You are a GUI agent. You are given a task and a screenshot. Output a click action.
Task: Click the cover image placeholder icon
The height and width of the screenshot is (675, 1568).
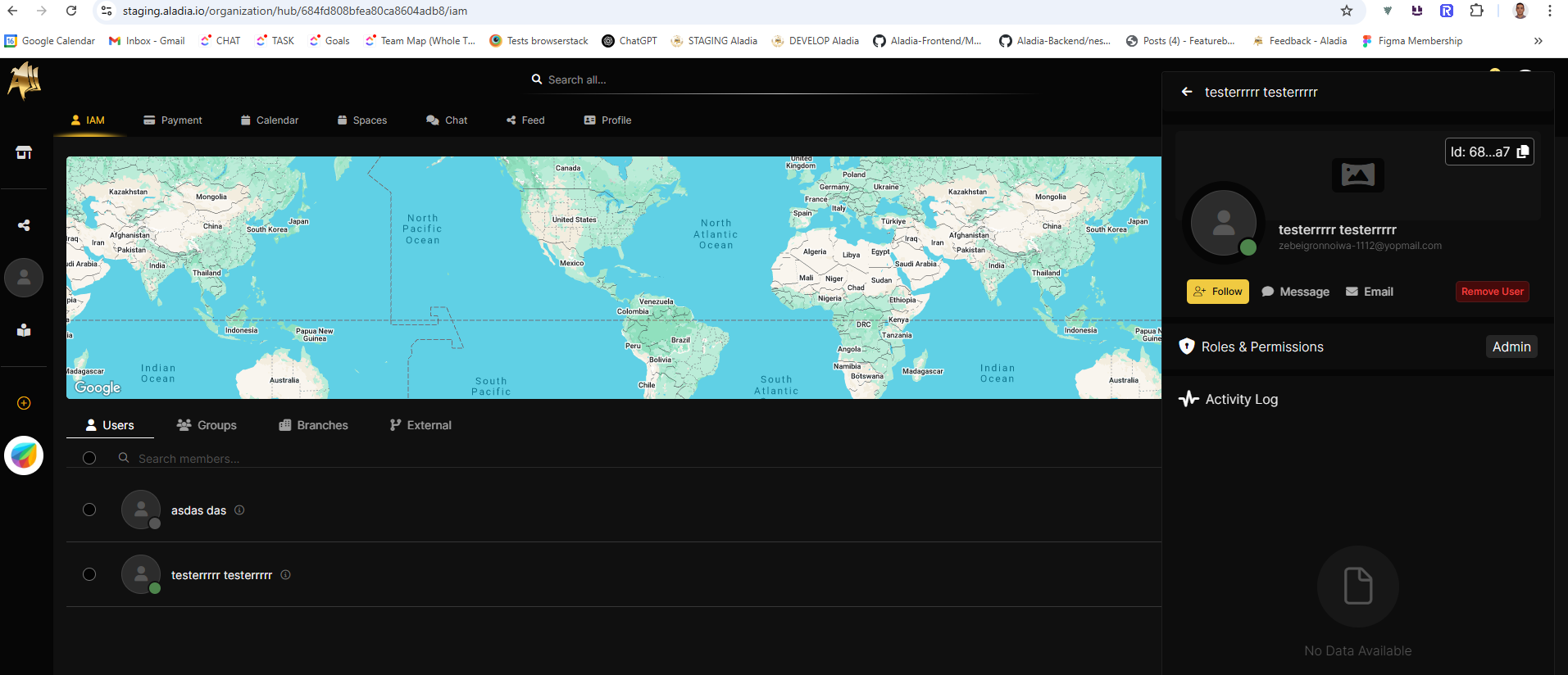tap(1358, 174)
